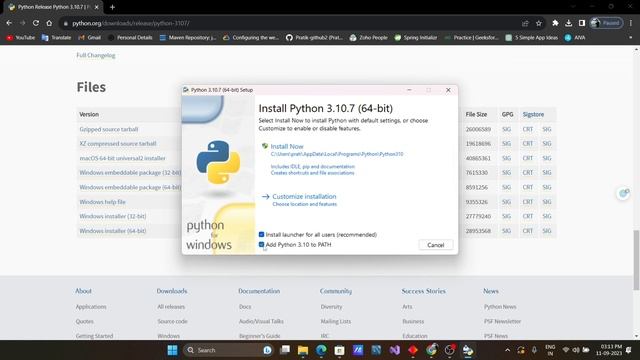Image resolution: width=640 pixels, height=360 pixels.
Task: Click the Wi-Fi icon in system tray
Action: (566, 350)
